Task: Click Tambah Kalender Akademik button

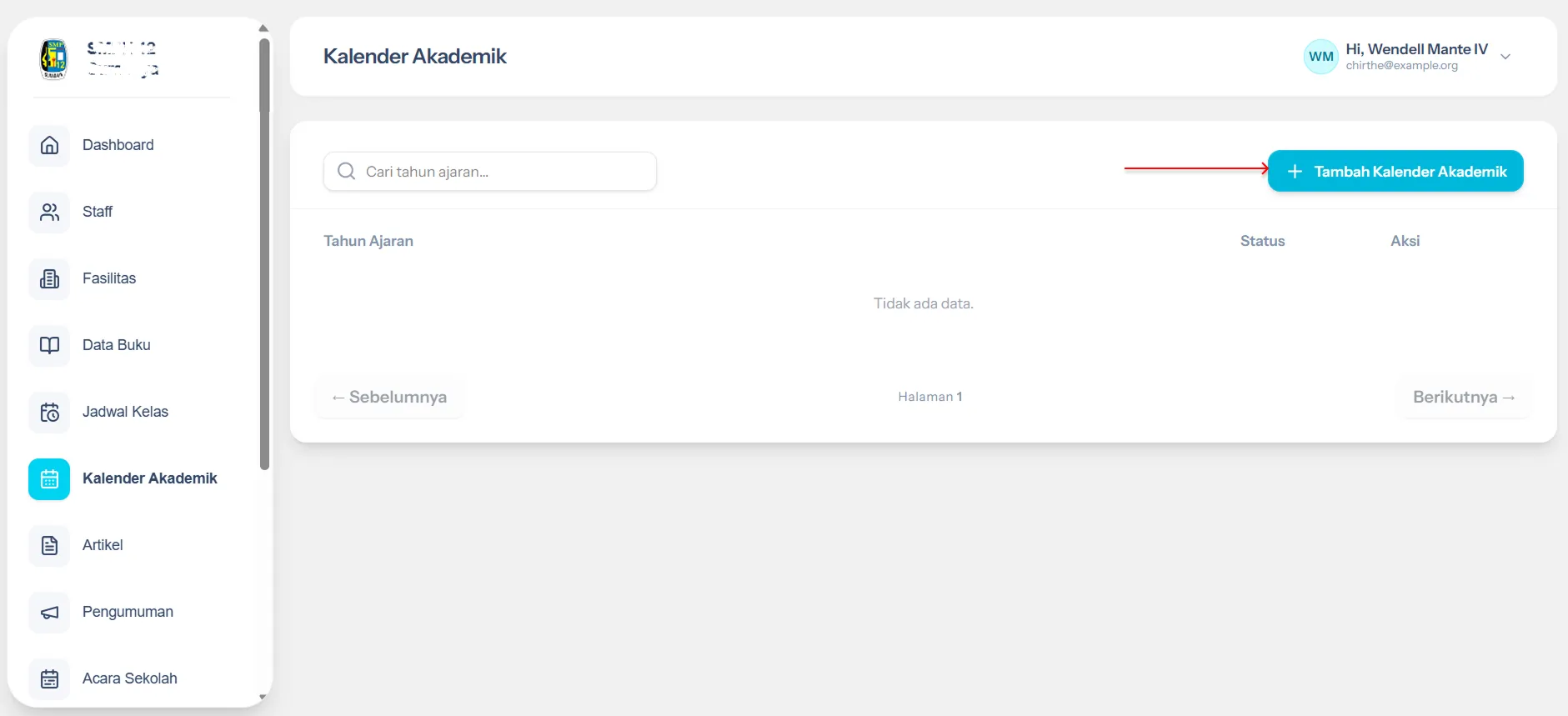Action: pyautogui.click(x=1395, y=171)
